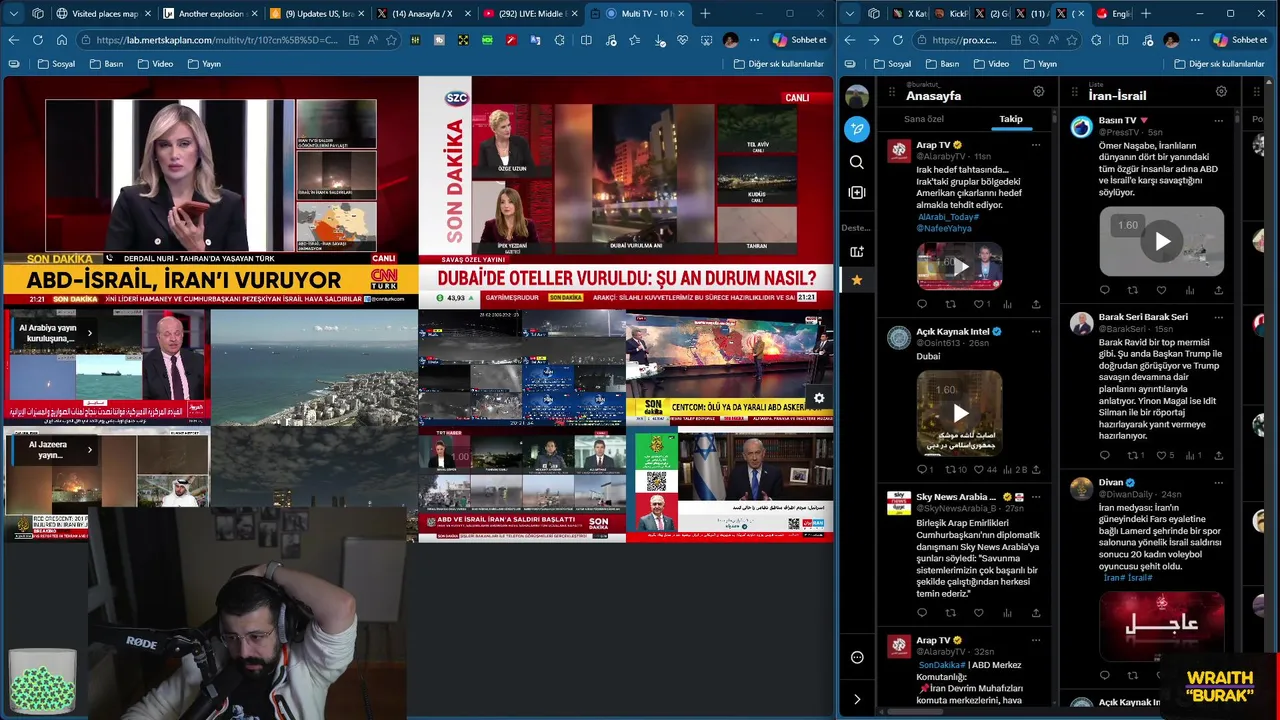Open the starred deck in X Pro sidebar
The image size is (1280, 720).
pyautogui.click(x=857, y=281)
